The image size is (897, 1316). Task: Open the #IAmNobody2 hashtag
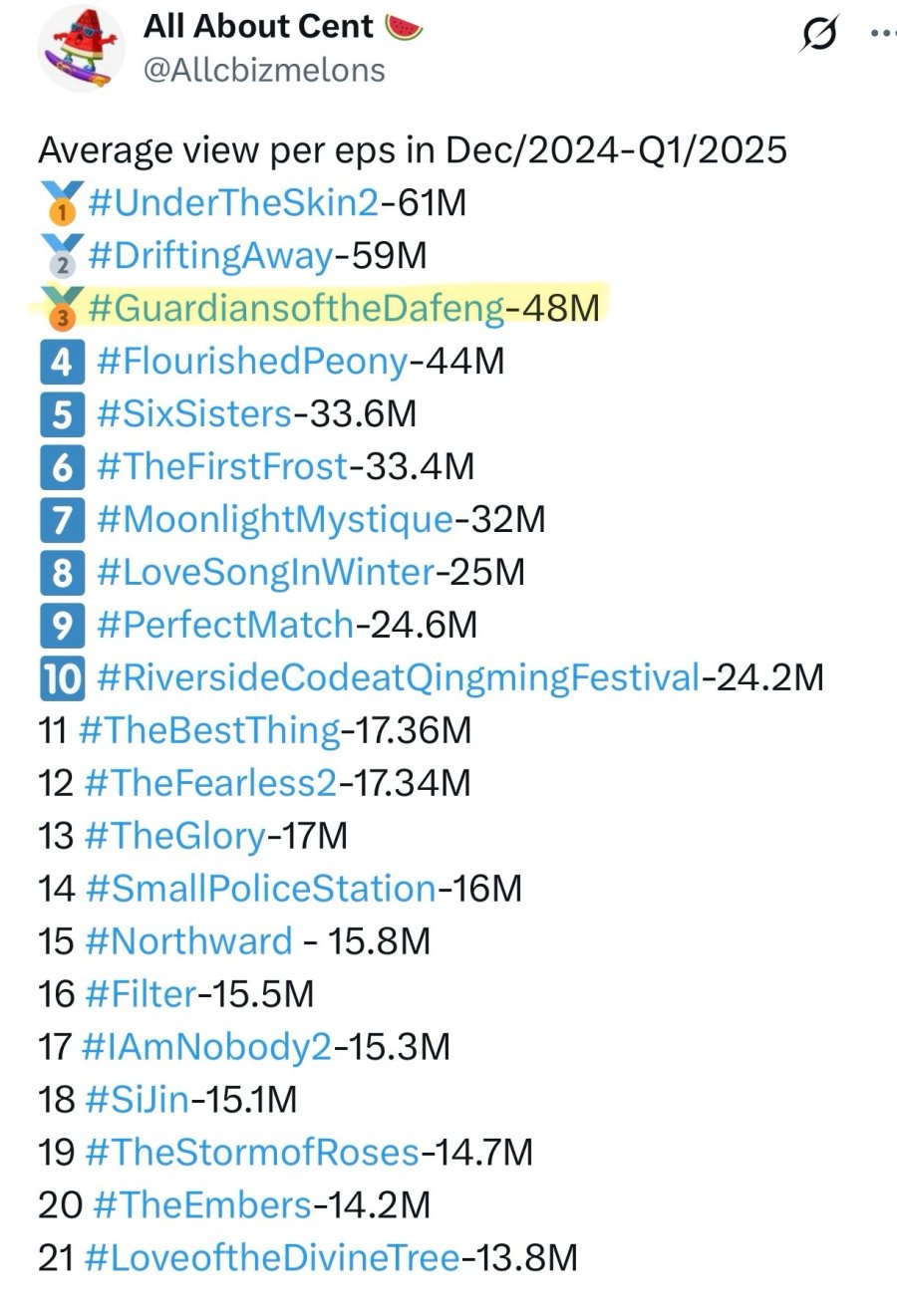206,1047
